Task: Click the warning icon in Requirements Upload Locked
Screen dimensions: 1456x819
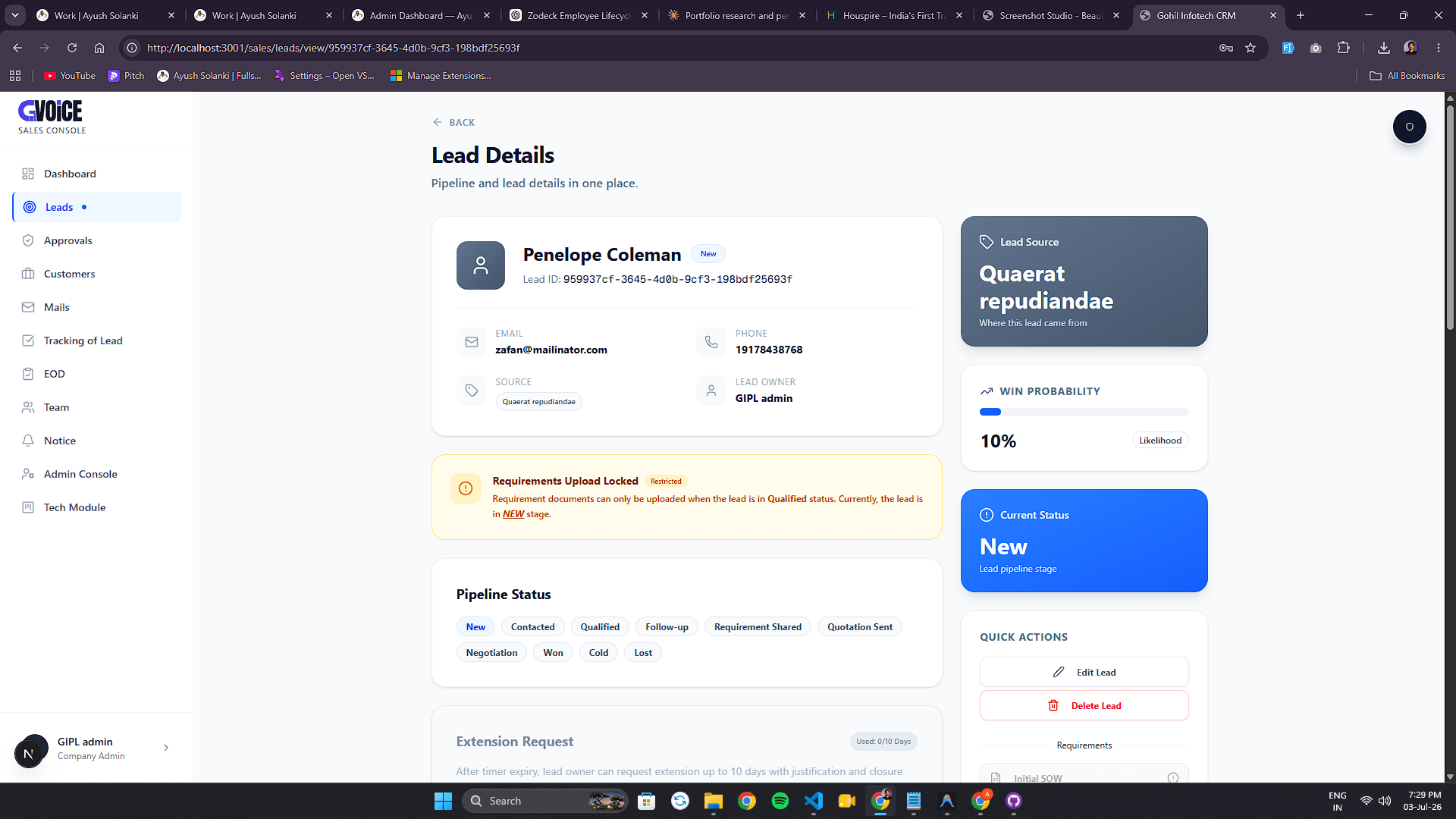Action: tap(466, 488)
